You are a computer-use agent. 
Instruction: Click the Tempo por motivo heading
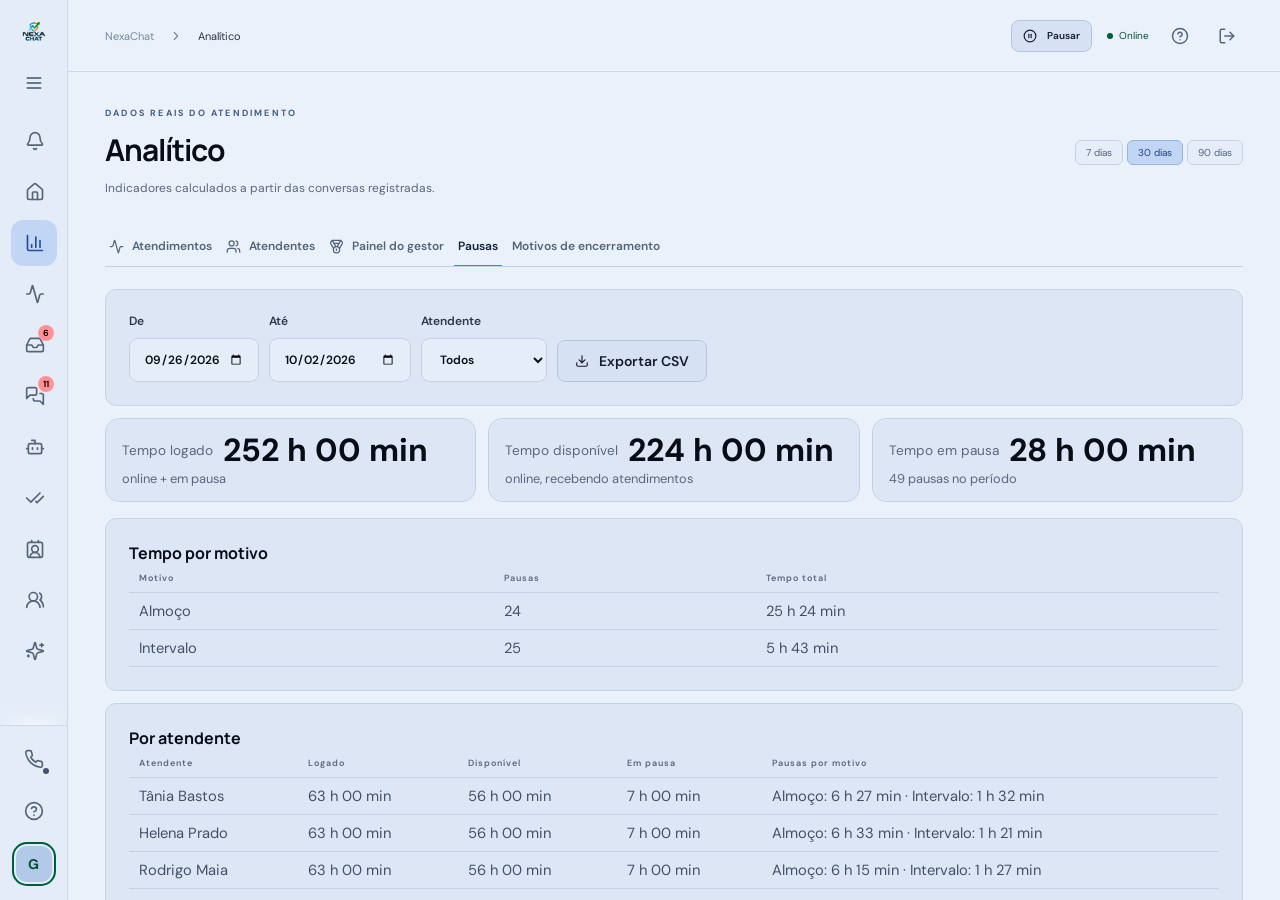[x=198, y=553]
